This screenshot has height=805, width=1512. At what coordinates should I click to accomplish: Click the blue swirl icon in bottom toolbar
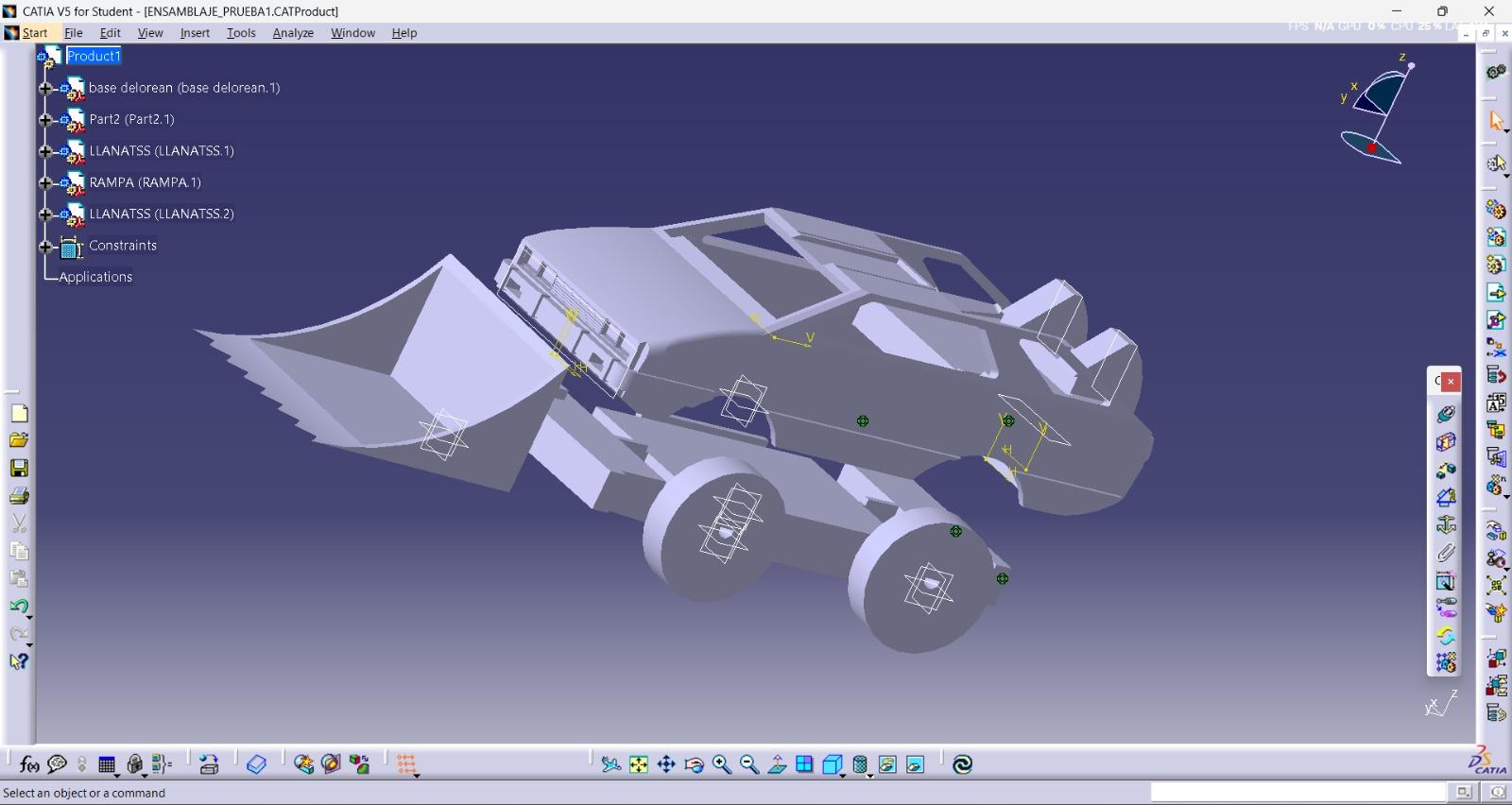[x=962, y=764]
